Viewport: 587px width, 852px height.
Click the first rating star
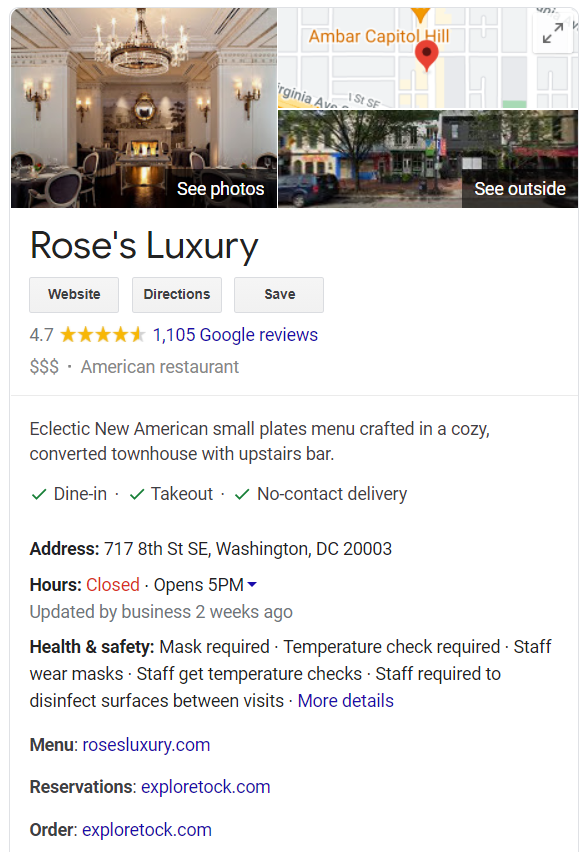click(x=70, y=335)
